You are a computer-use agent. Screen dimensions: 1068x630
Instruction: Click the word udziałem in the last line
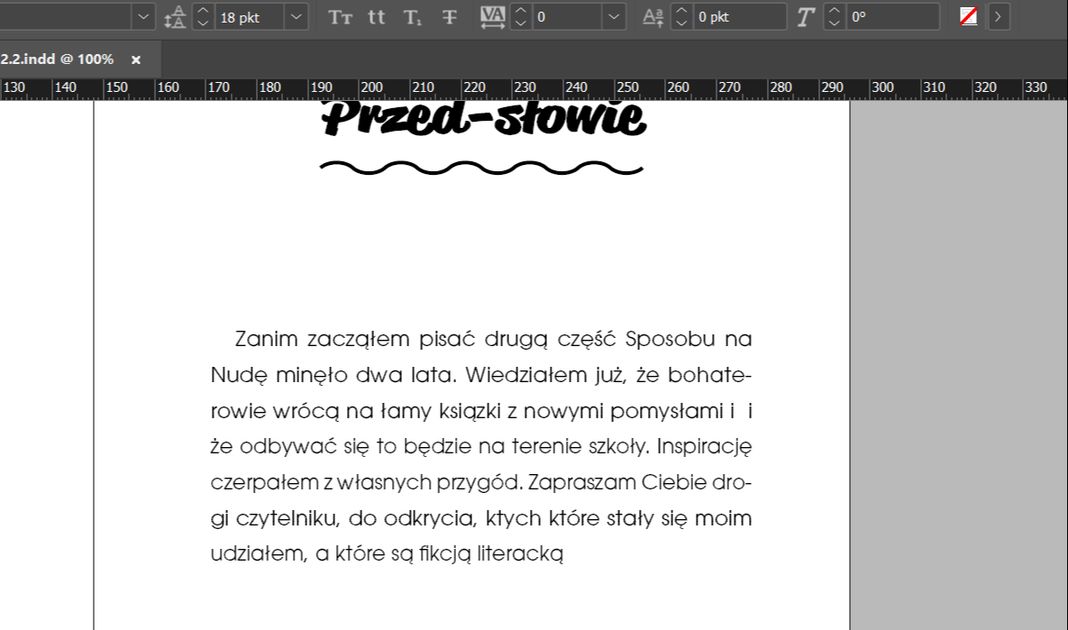click(x=259, y=554)
